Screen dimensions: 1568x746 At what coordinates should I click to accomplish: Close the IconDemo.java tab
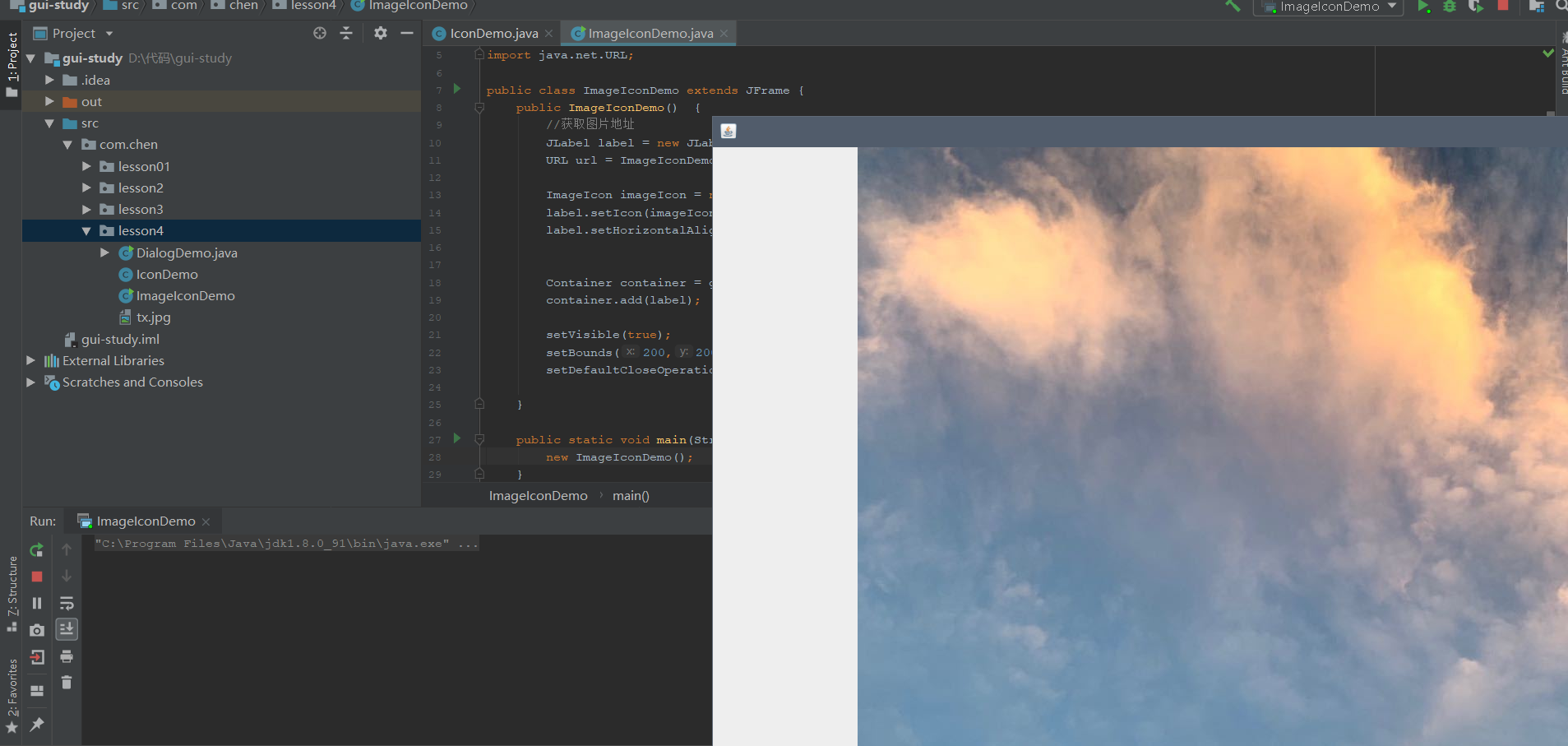(548, 34)
